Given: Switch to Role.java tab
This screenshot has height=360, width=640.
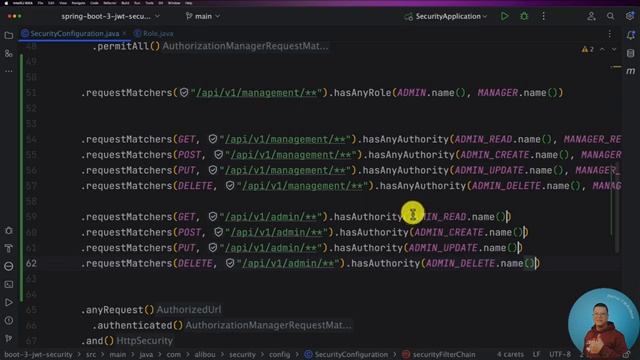Looking at the screenshot, I should coord(154,33).
